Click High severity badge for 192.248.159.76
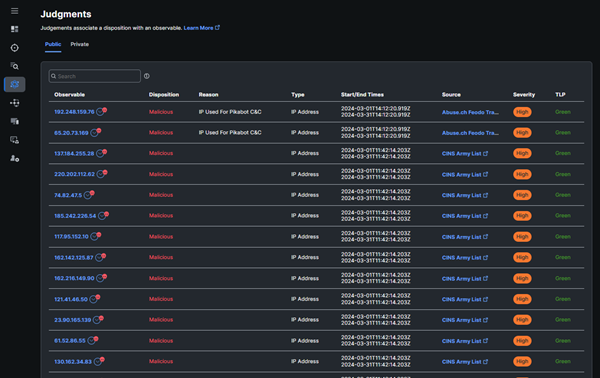The height and width of the screenshot is (378, 600). click(x=522, y=112)
